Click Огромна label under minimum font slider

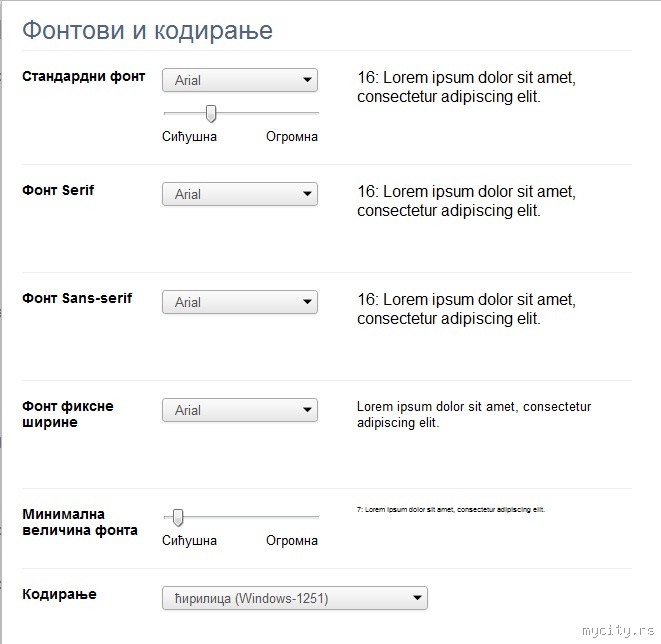coord(292,541)
